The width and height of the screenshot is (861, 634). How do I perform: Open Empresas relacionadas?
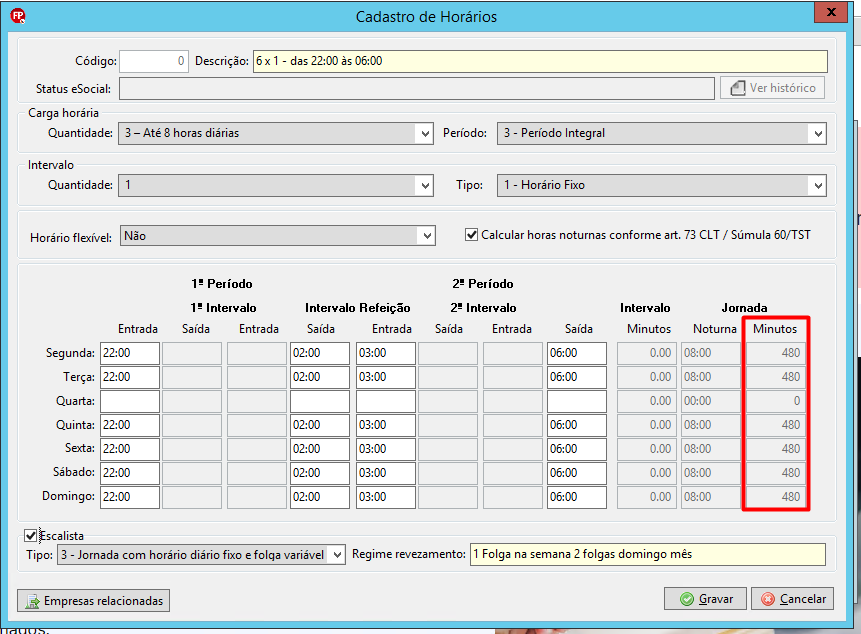click(x=93, y=601)
